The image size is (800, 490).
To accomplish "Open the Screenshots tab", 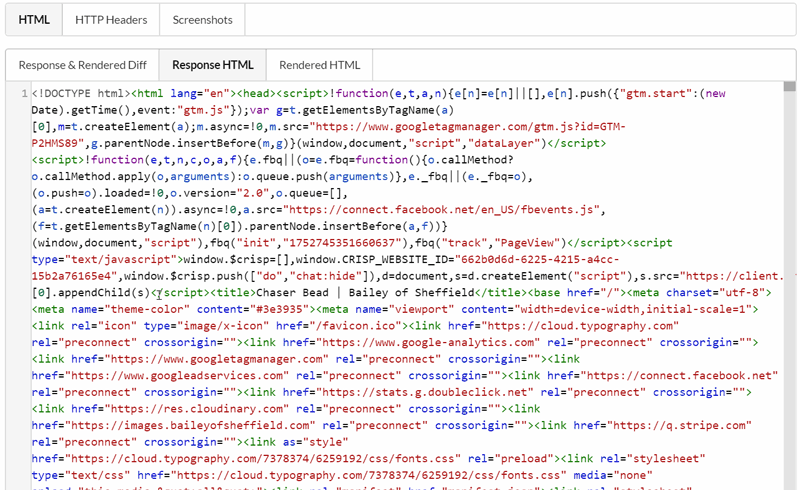I will click(203, 20).
